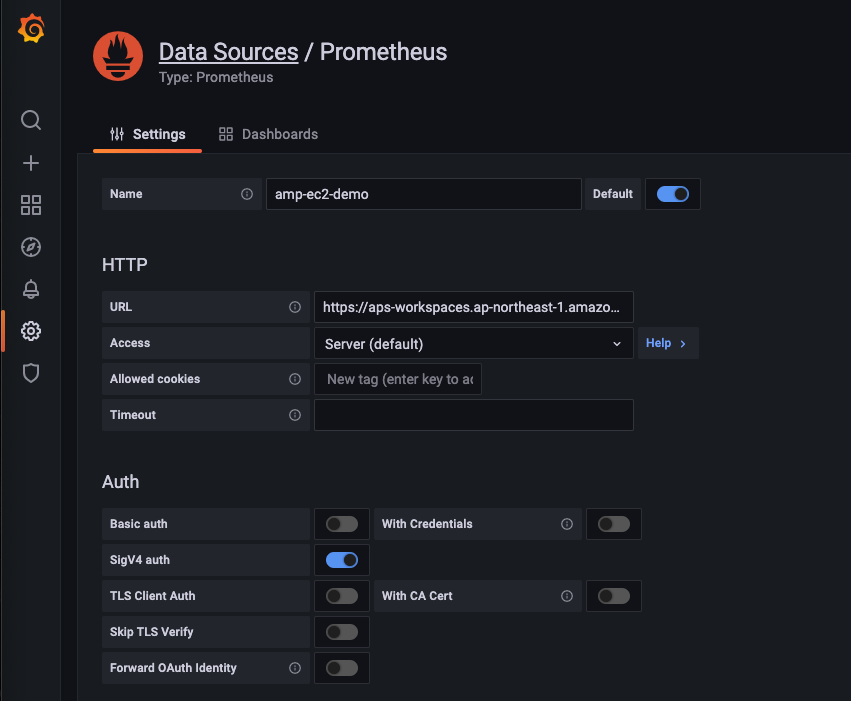Enable the Basic auth toggle
The width and height of the screenshot is (851, 701).
(342, 524)
